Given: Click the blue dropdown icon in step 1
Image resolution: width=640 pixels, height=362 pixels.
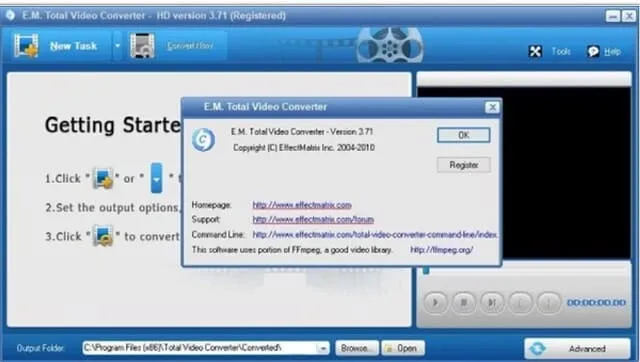Looking at the screenshot, I should [x=156, y=178].
